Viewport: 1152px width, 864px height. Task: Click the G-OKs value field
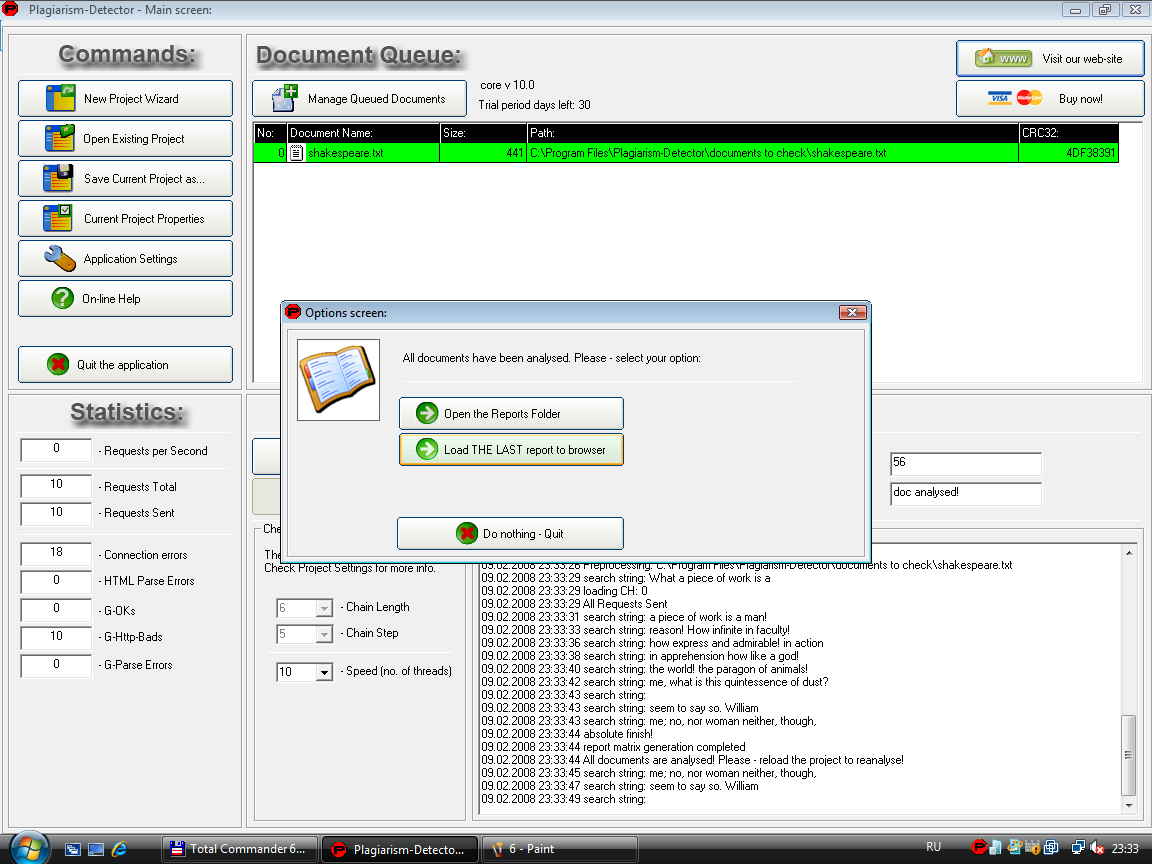57,610
